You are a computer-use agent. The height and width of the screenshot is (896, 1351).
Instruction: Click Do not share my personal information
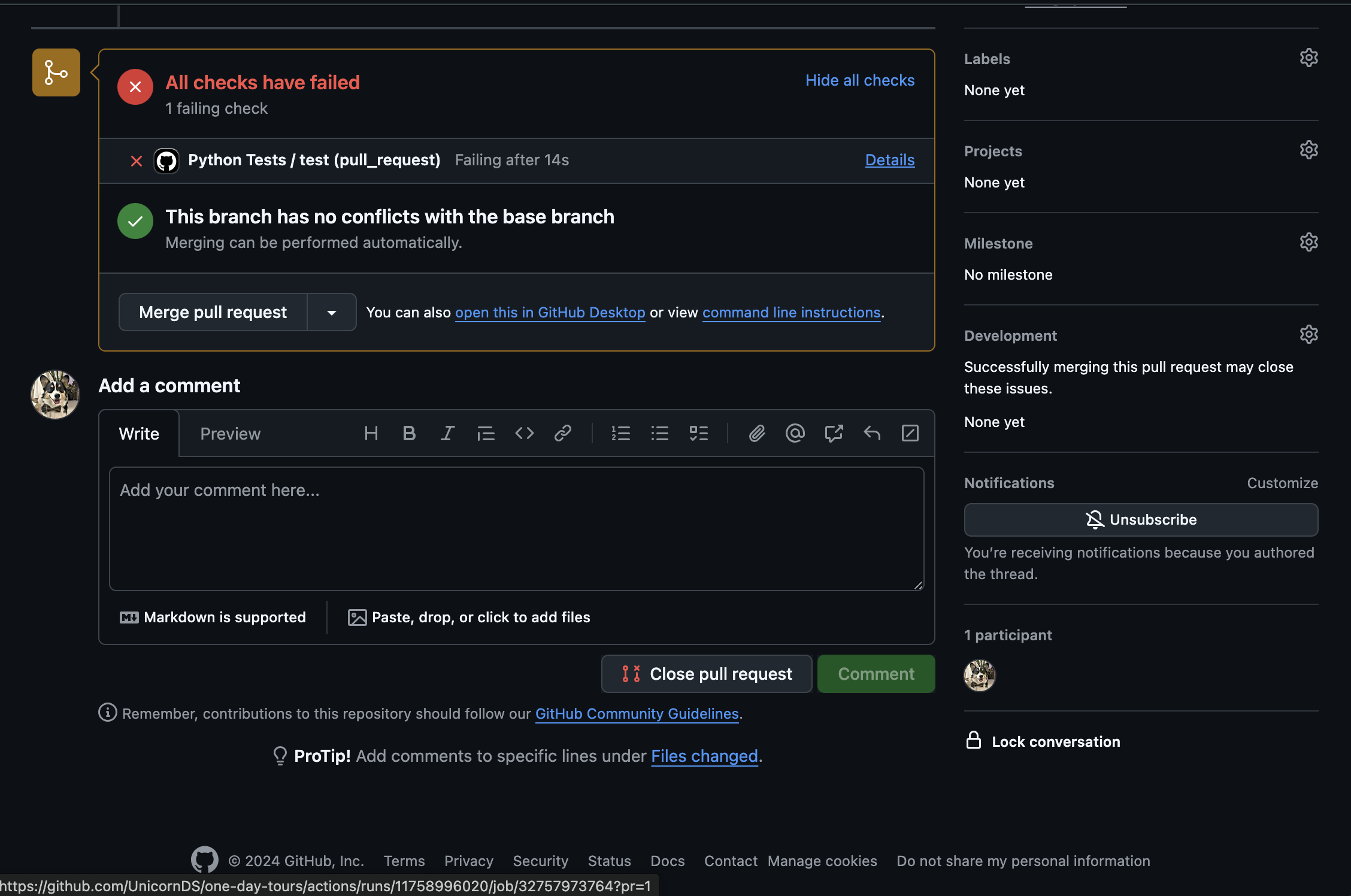tap(1023, 861)
